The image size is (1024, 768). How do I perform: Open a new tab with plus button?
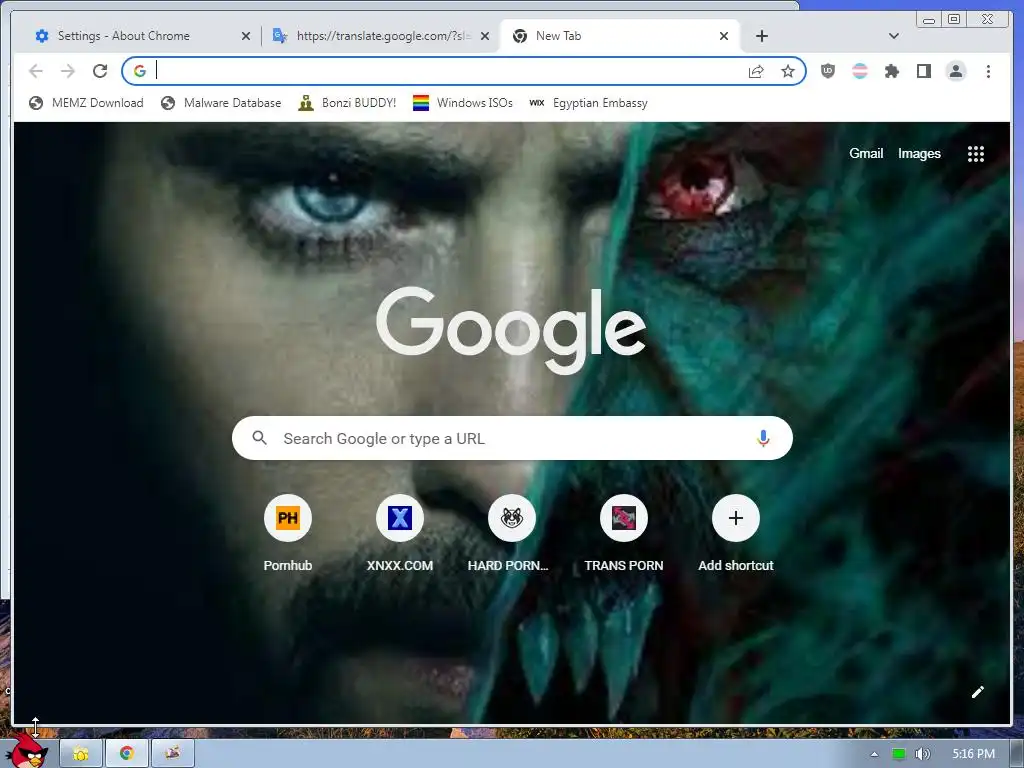point(761,36)
